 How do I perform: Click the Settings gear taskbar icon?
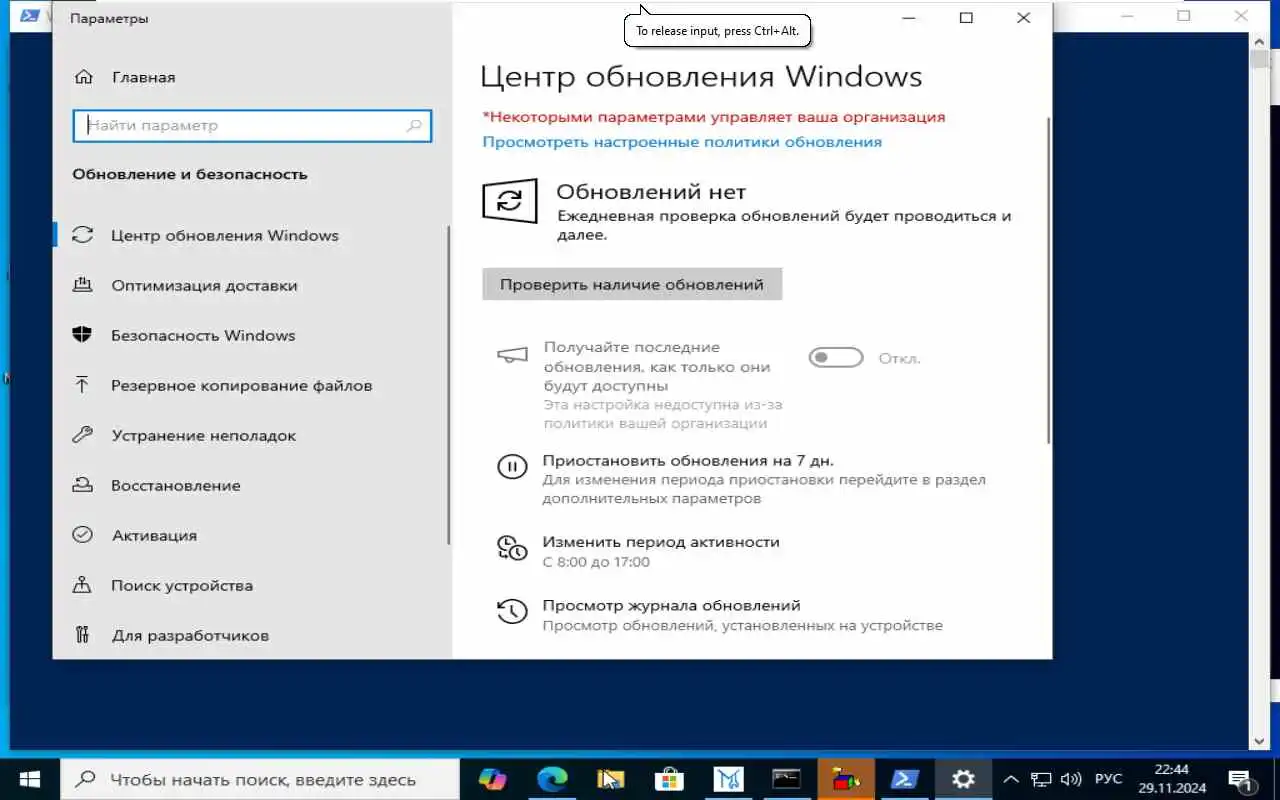coord(963,779)
